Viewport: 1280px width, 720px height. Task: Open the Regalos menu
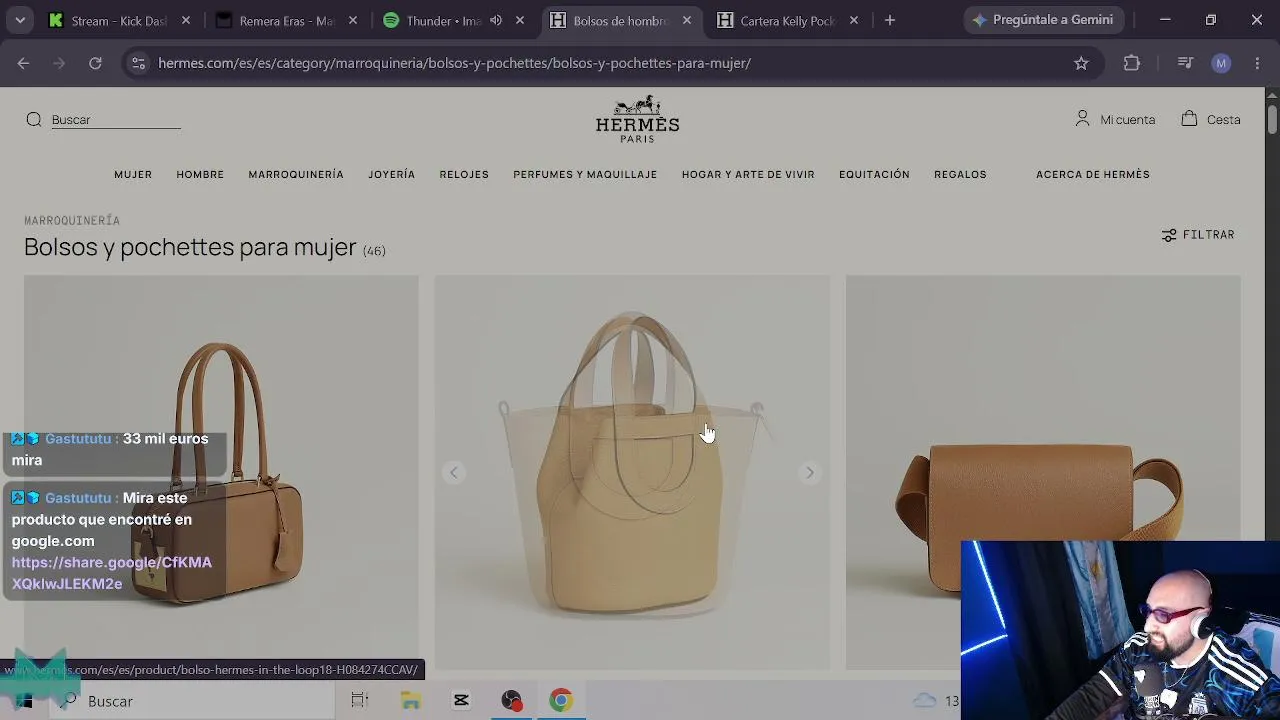(960, 174)
